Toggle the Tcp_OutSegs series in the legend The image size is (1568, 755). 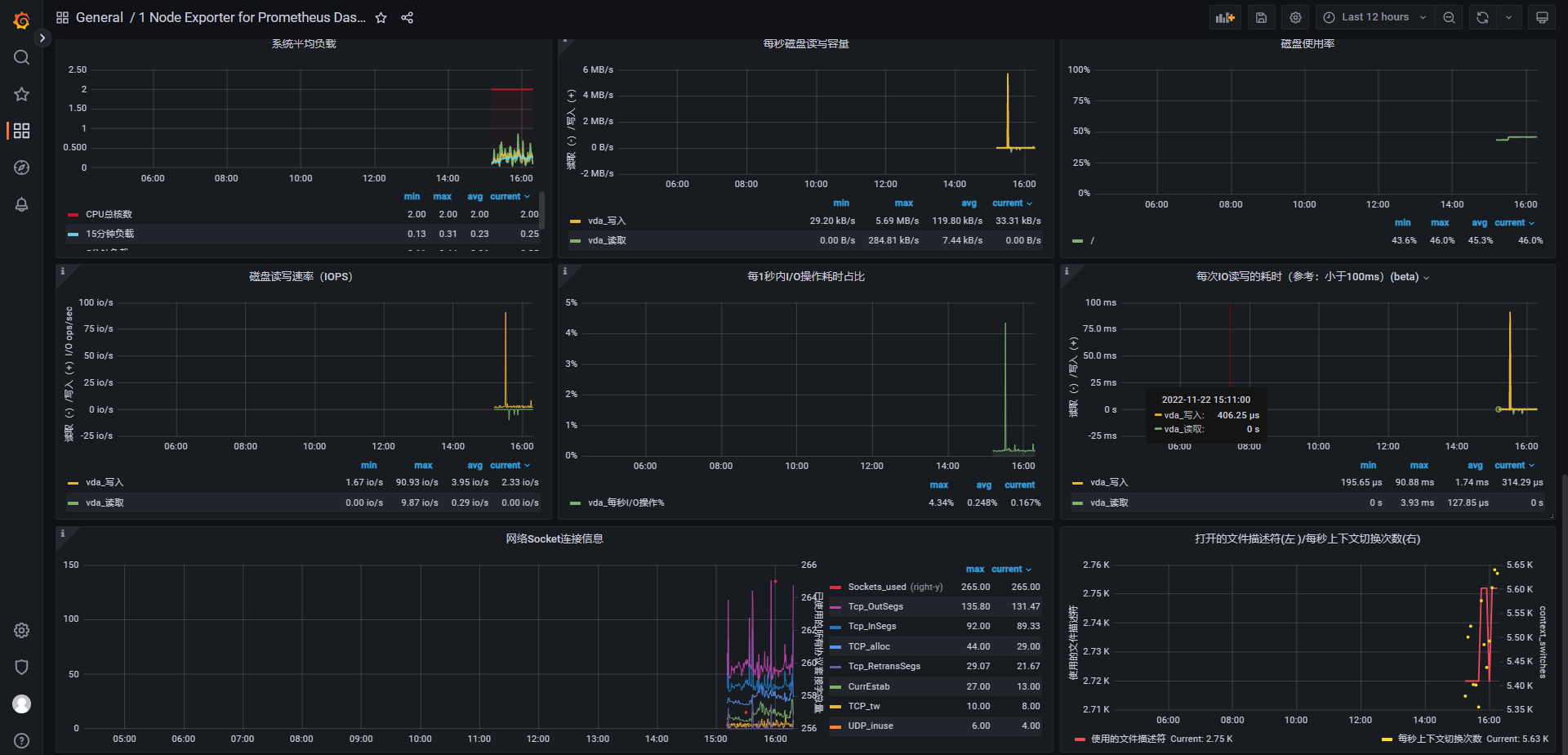coord(875,606)
